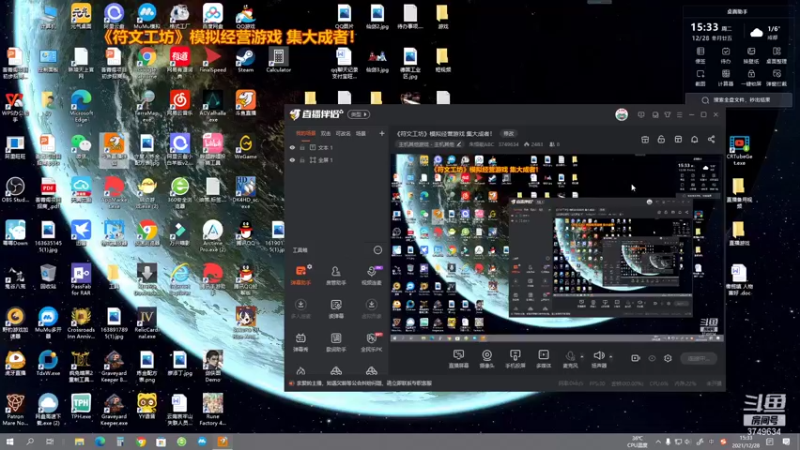This screenshot has width=800, height=450.
Task: Open the mode switch pill next to 直播伴侣 logo
Action: point(359,115)
